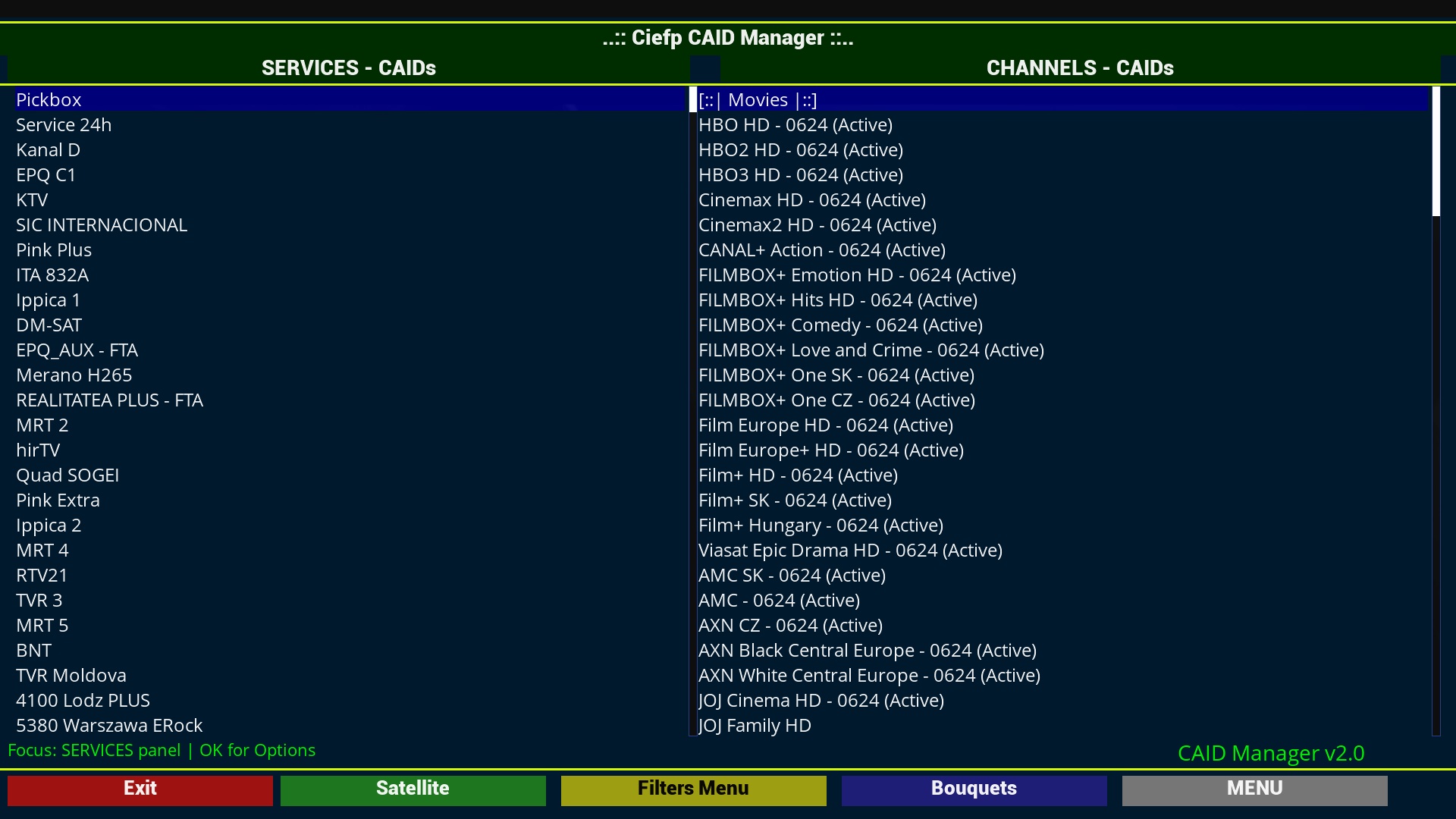Select HBO HD - 0624 channel

(1063, 124)
